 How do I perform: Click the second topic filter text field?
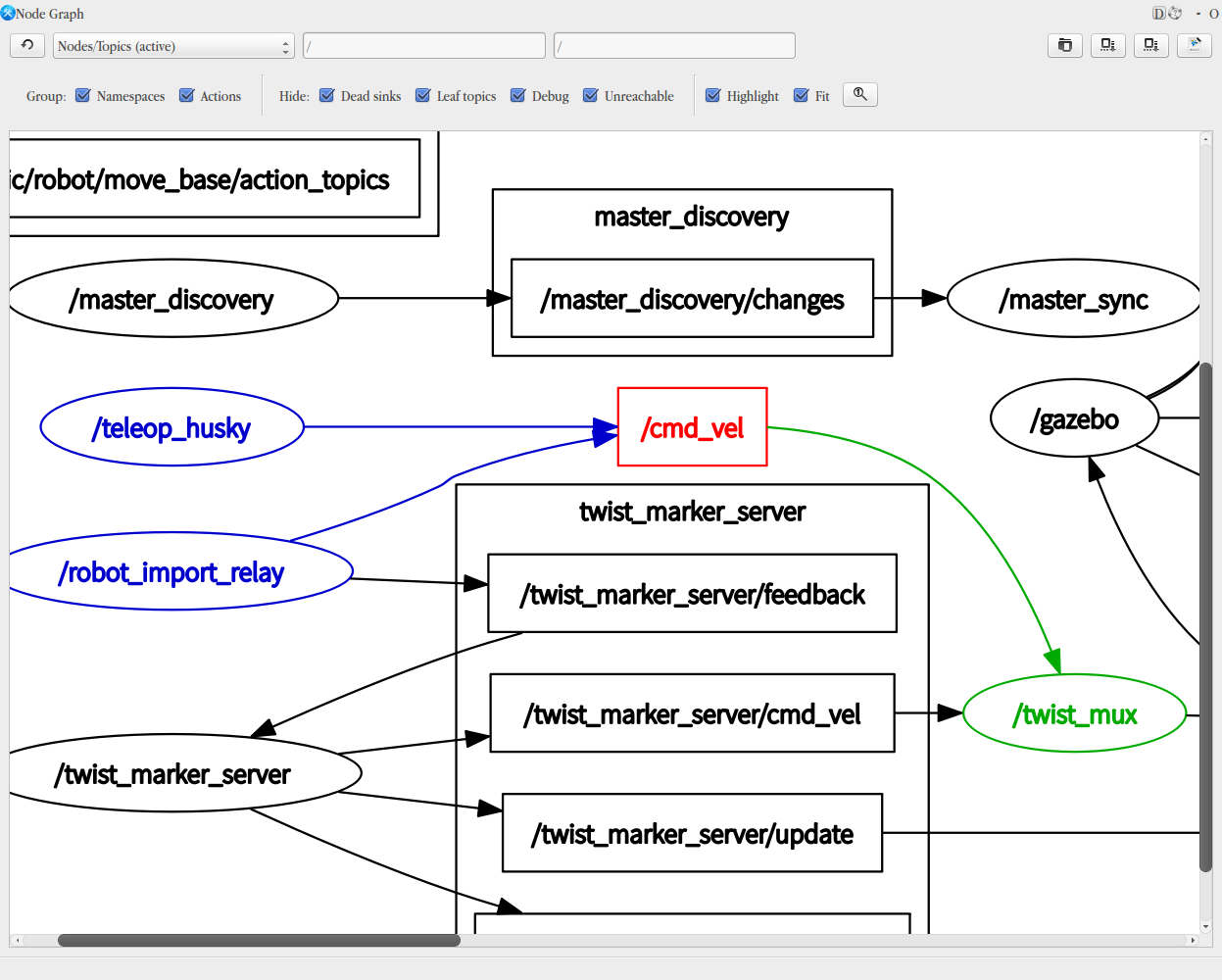tap(673, 46)
